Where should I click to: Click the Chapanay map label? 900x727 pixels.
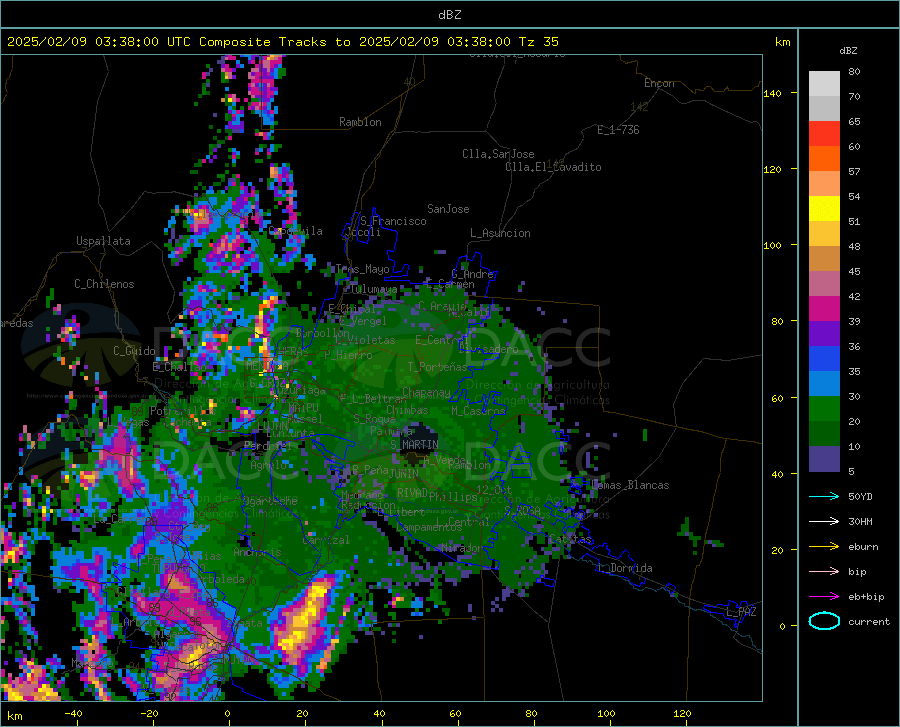pyautogui.click(x=426, y=392)
